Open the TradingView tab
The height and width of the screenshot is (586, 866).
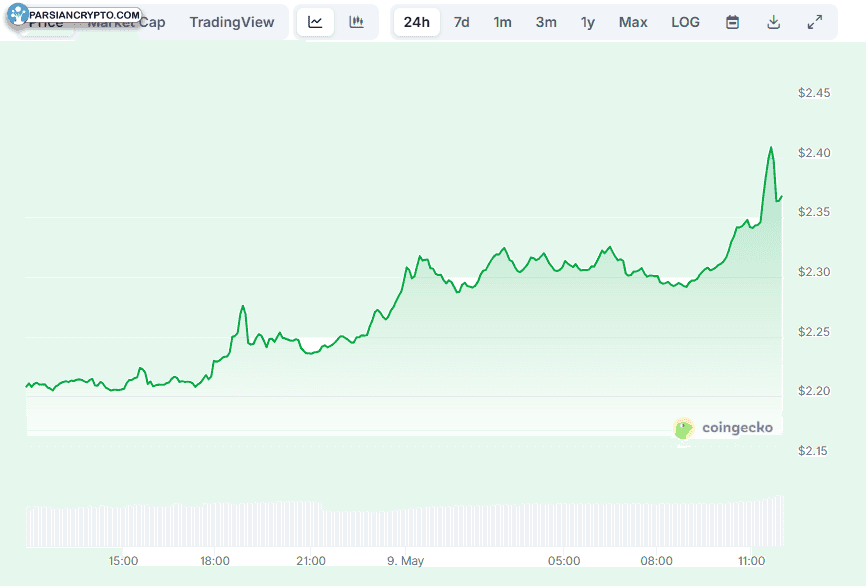tap(232, 22)
